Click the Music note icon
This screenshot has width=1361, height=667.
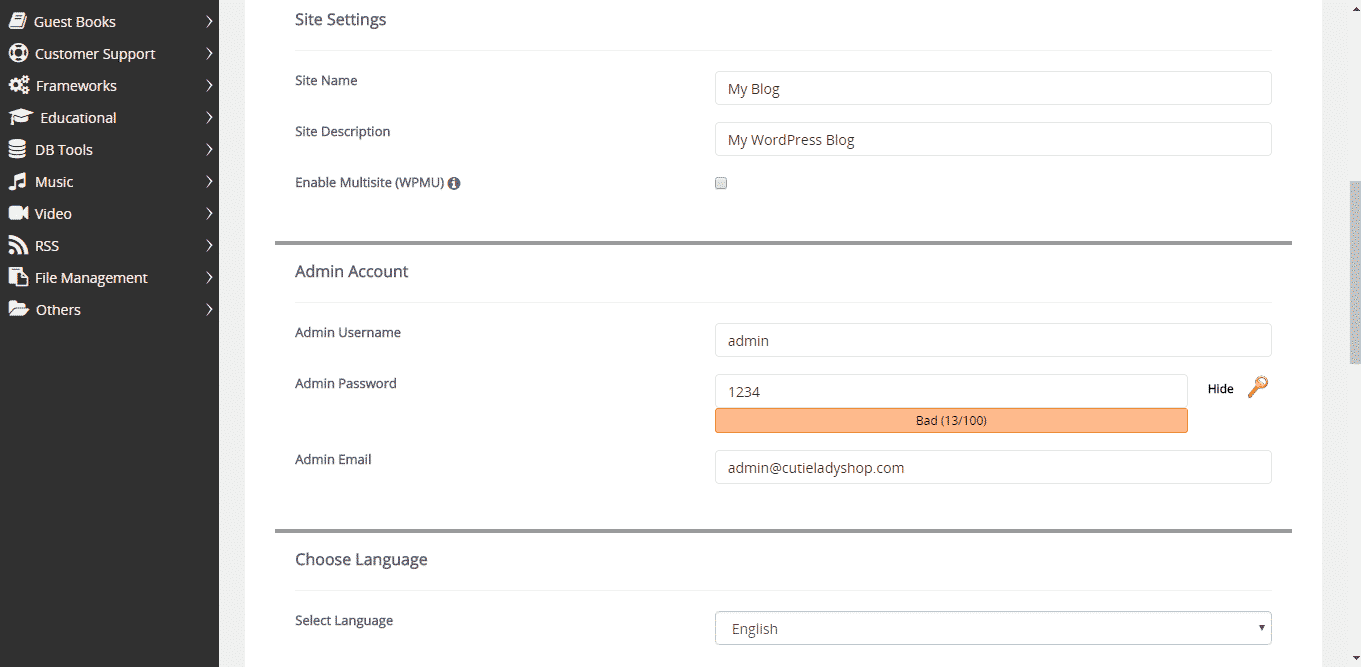click(x=17, y=181)
